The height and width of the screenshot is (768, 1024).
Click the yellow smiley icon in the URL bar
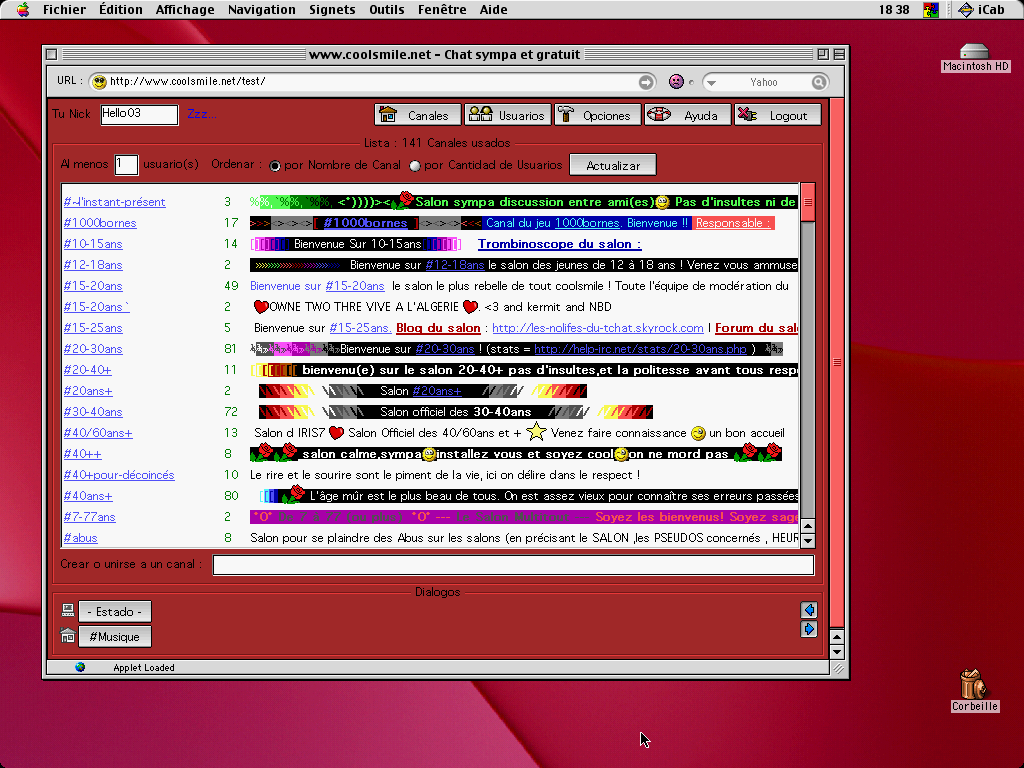pos(99,82)
